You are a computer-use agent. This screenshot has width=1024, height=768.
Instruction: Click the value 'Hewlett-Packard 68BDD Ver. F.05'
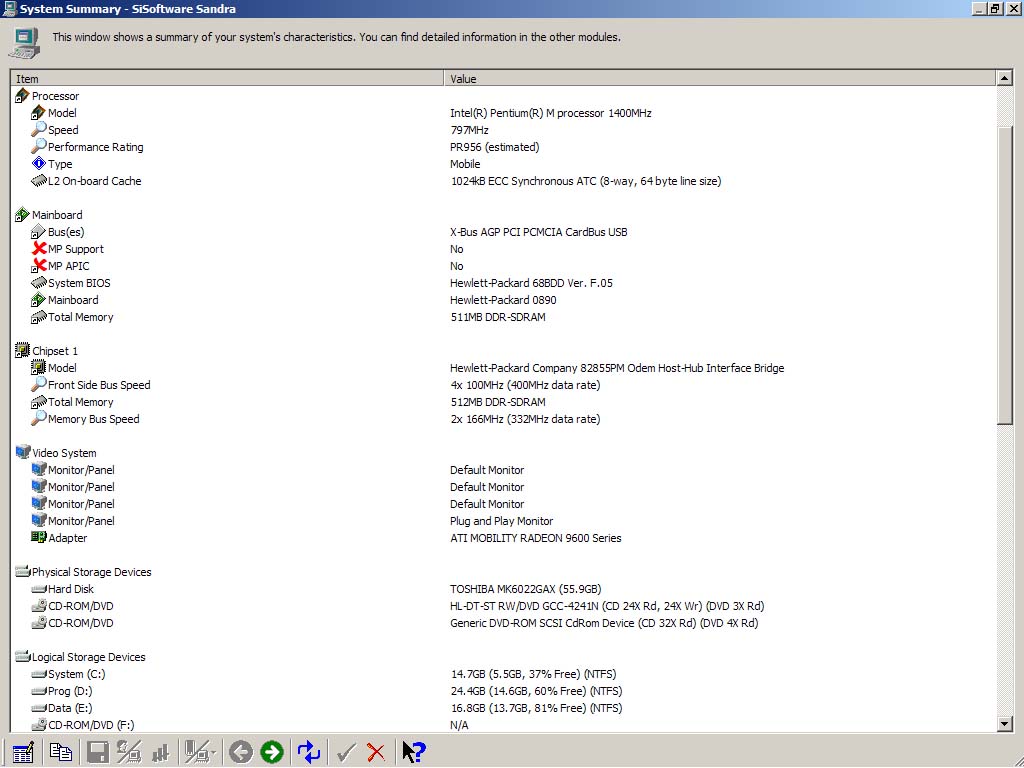coord(531,283)
